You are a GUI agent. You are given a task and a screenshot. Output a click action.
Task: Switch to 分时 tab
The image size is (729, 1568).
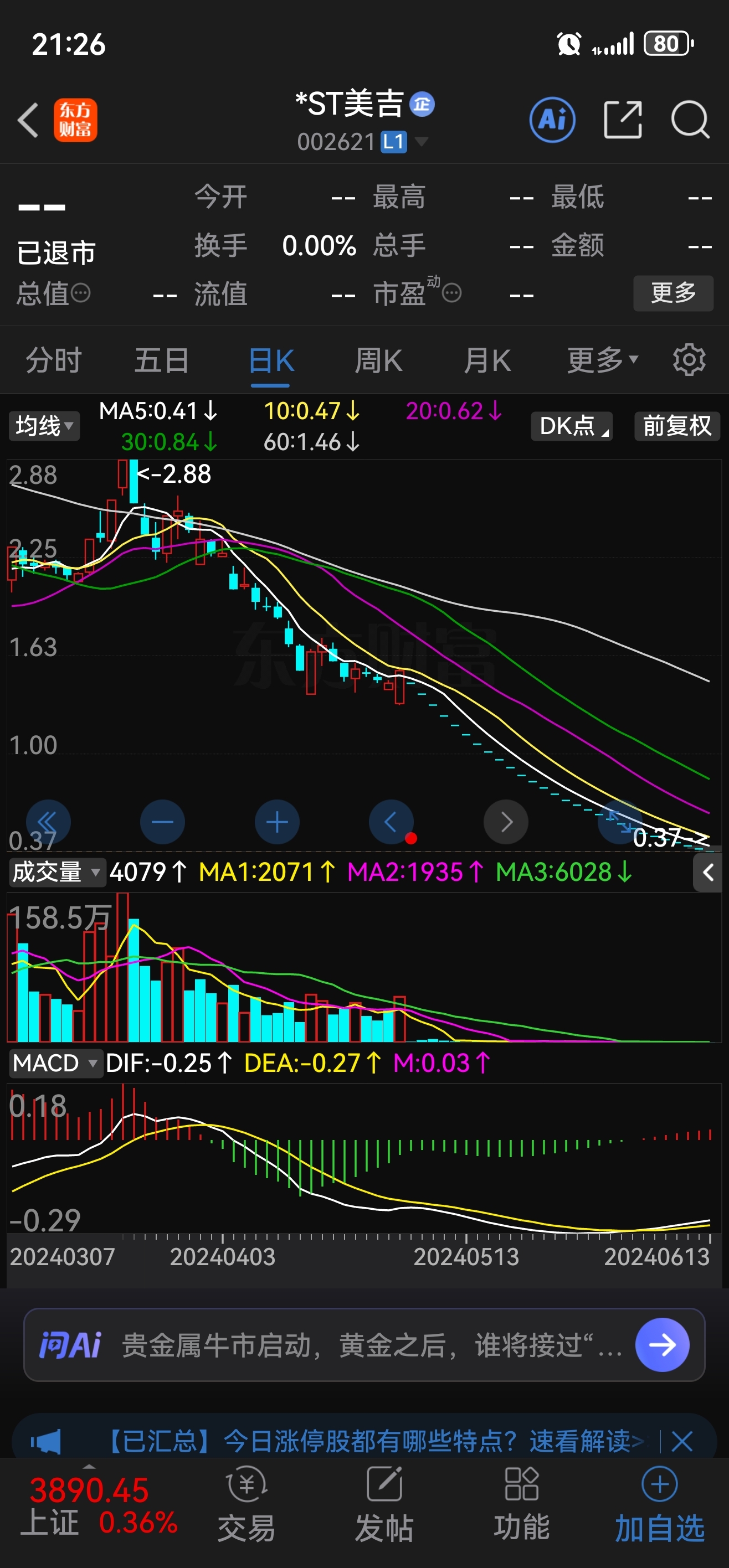(x=54, y=360)
